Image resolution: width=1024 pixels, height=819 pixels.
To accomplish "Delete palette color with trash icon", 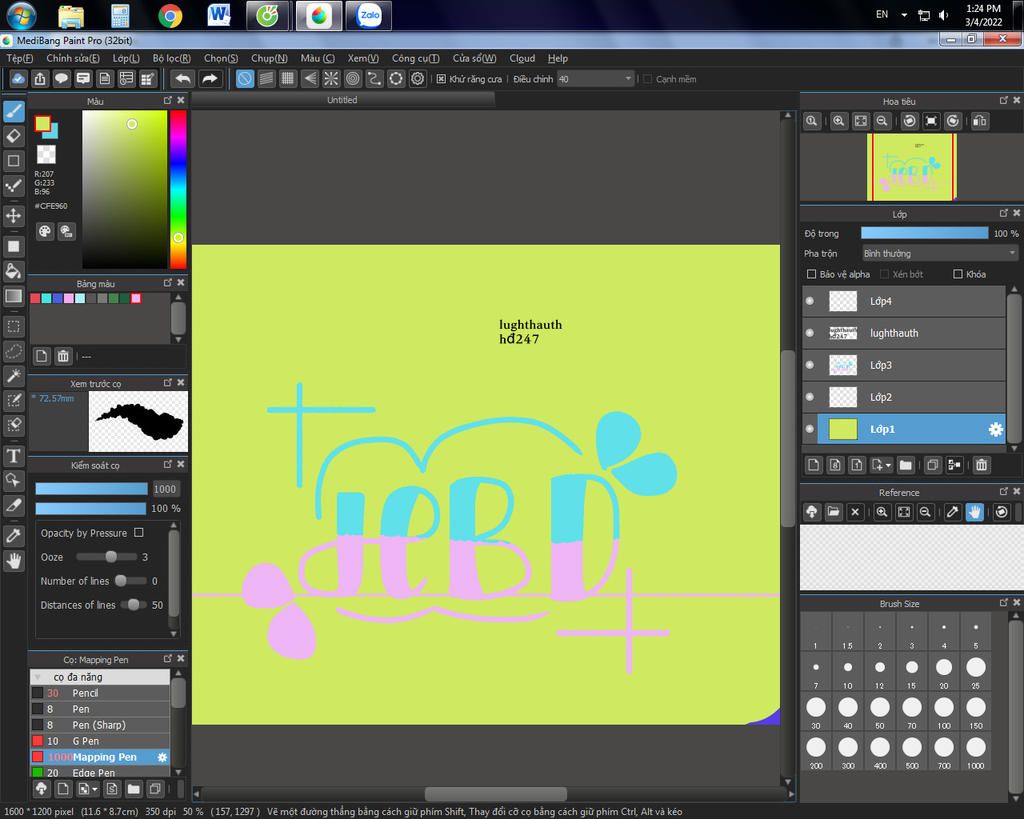I will [63, 356].
